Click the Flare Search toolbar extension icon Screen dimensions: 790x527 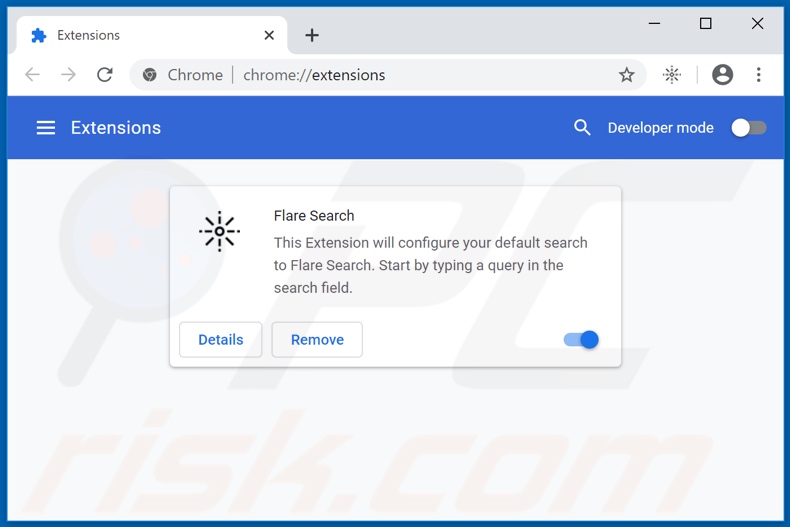[672, 75]
